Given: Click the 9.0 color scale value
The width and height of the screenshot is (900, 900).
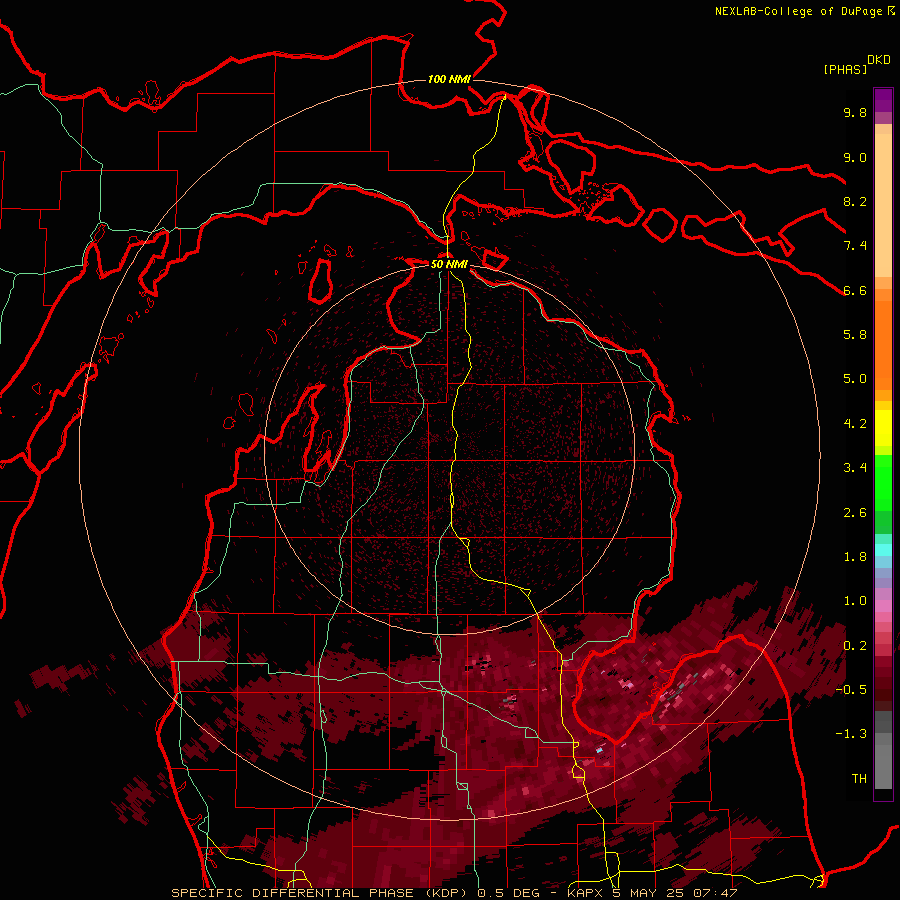Looking at the screenshot, I should 855,157.
